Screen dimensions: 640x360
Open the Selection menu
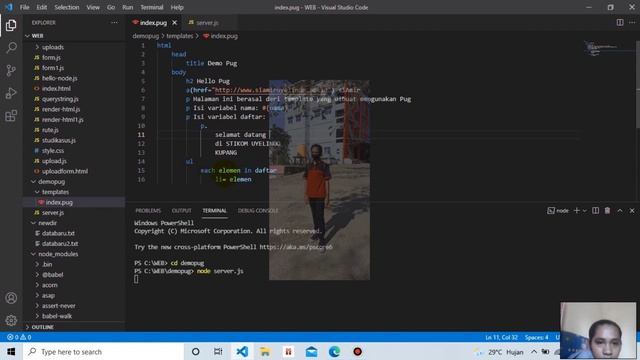(67, 7)
